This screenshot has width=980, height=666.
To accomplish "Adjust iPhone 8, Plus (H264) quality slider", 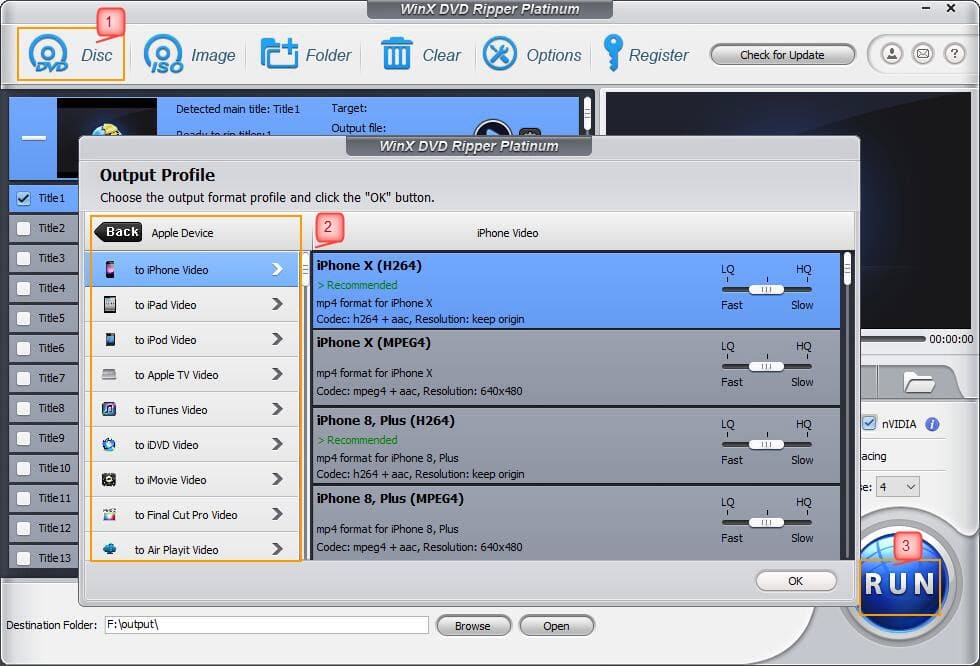I will (x=766, y=444).
